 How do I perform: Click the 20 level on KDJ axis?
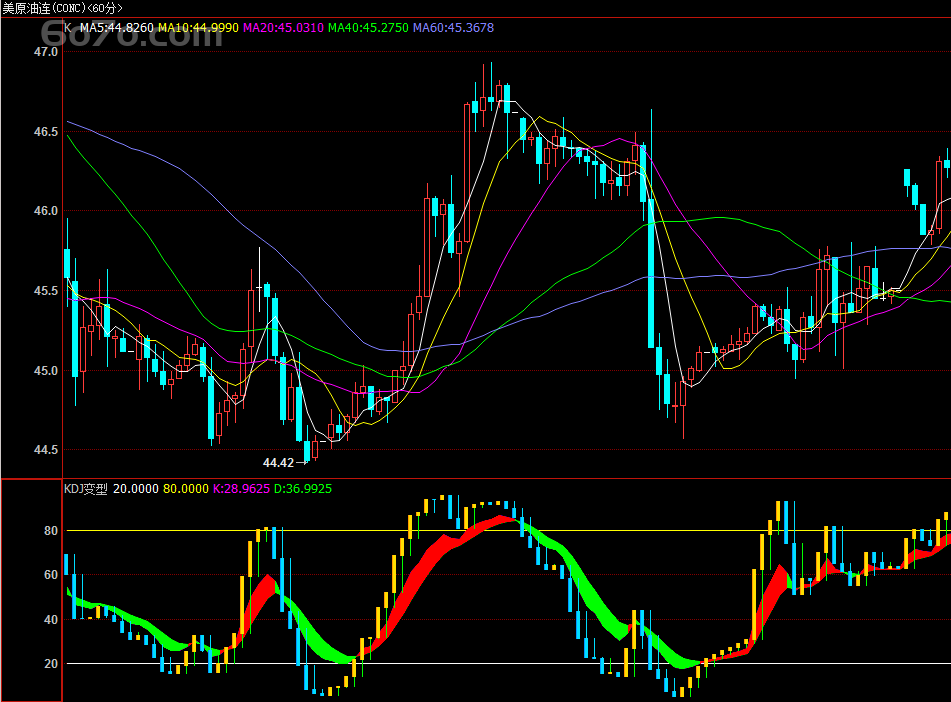point(51,664)
